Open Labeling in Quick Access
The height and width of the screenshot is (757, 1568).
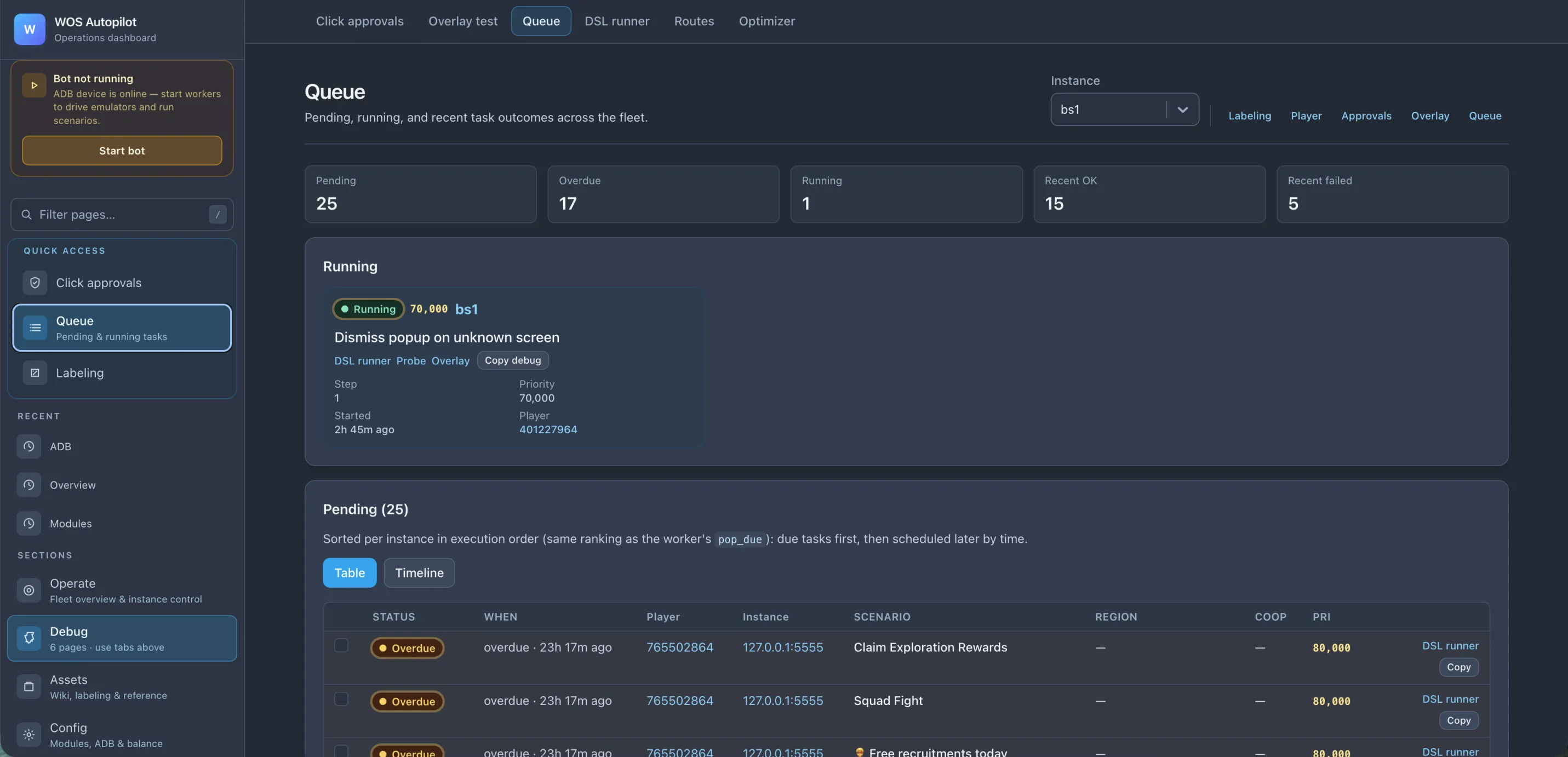tap(122, 373)
